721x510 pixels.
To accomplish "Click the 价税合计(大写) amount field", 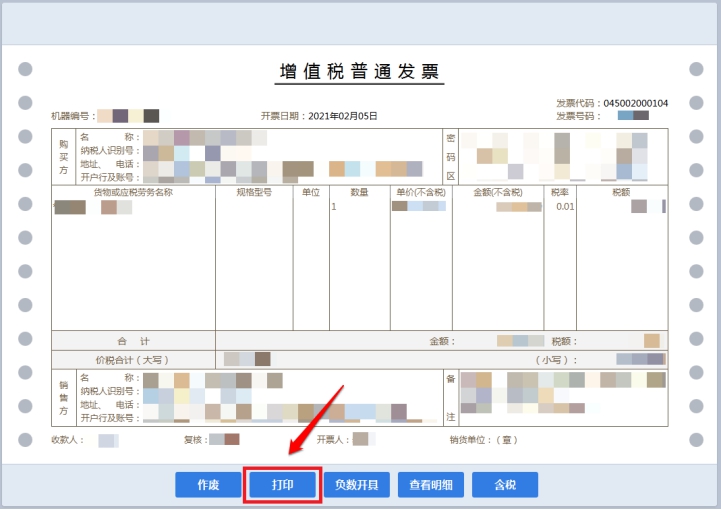I will tap(248, 359).
